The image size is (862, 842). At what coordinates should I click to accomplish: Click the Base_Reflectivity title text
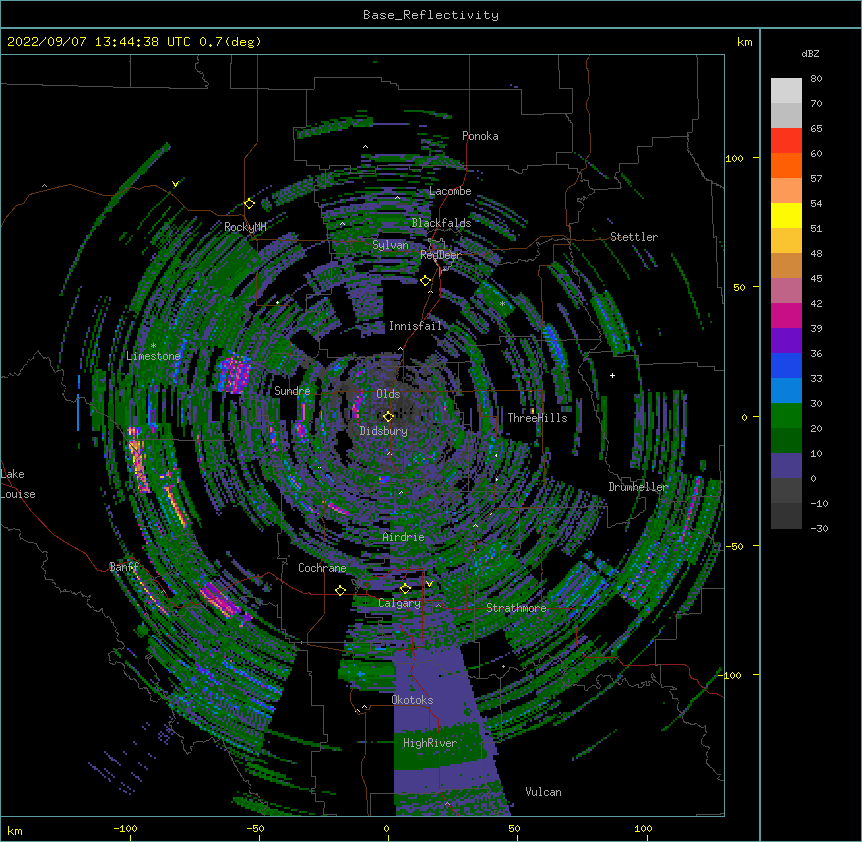click(431, 15)
